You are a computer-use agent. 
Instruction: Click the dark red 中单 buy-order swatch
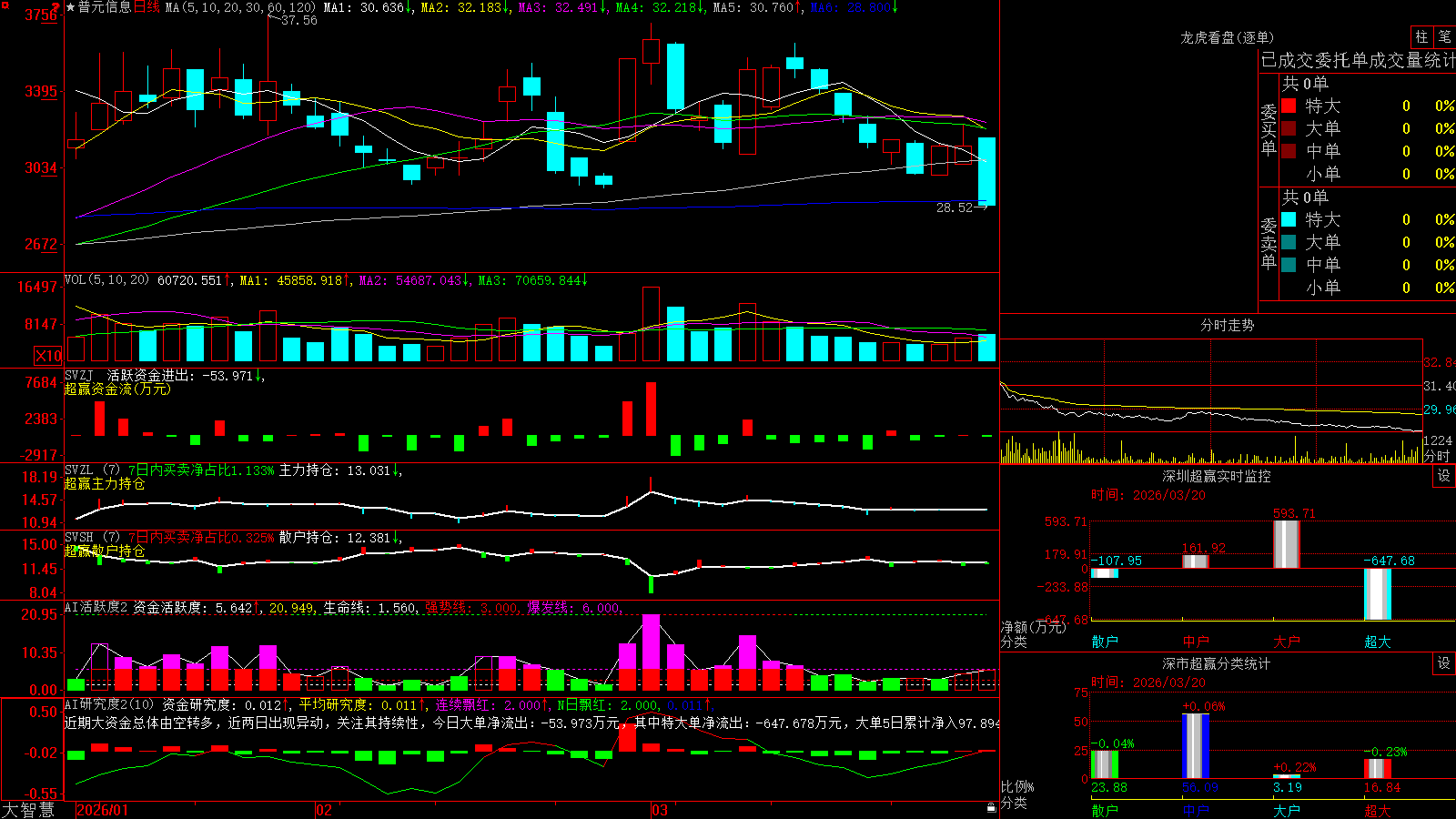click(1289, 151)
